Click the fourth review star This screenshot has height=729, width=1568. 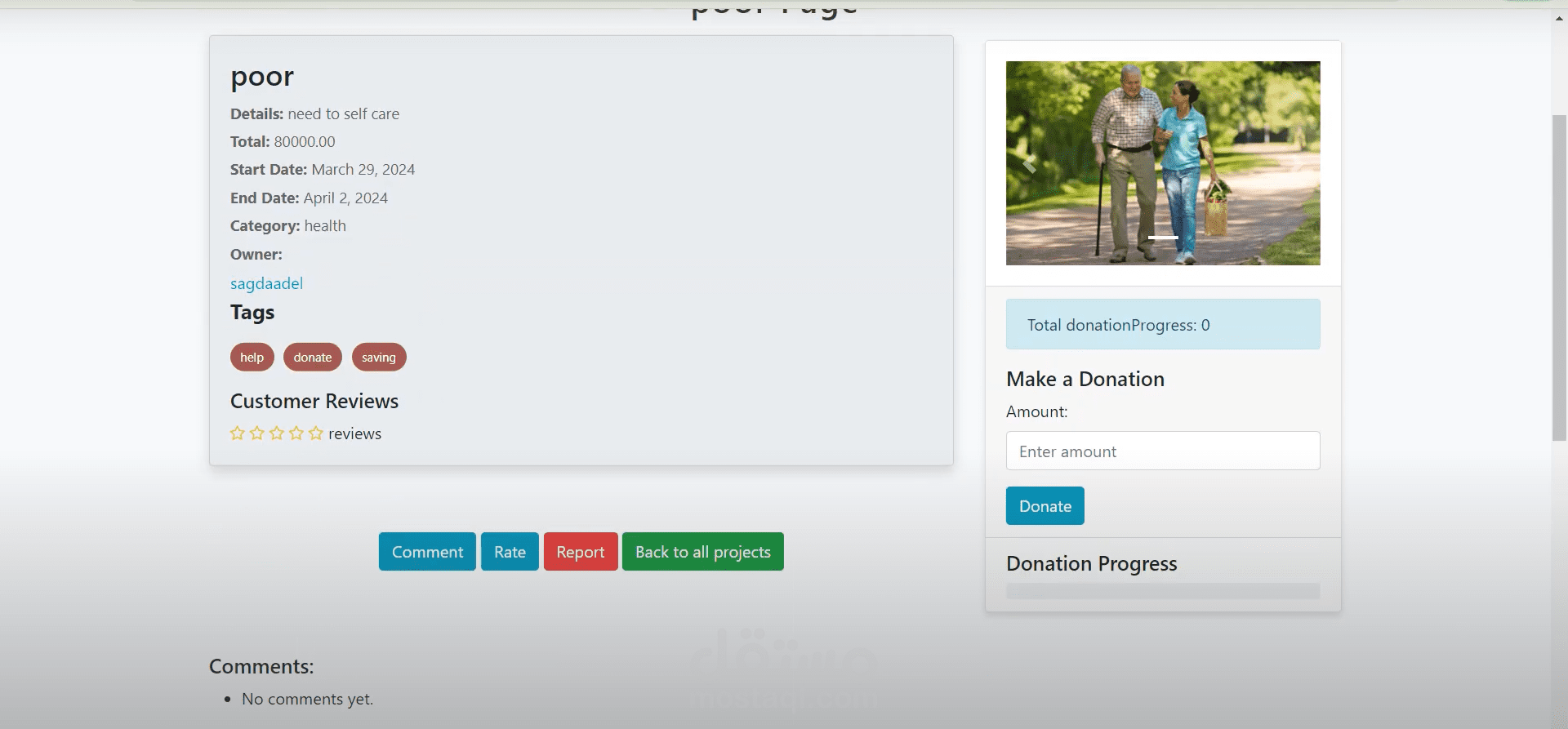pyautogui.click(x=296, y=433)
